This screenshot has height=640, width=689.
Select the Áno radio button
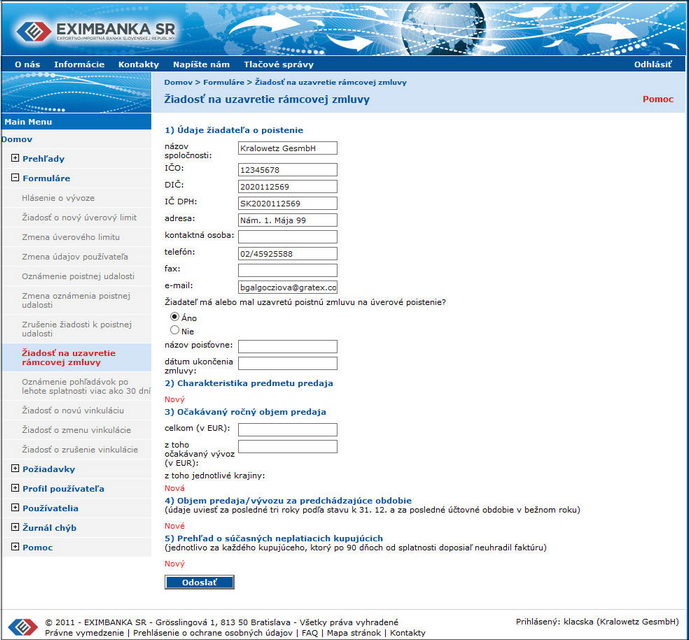(x=174, y=316)
